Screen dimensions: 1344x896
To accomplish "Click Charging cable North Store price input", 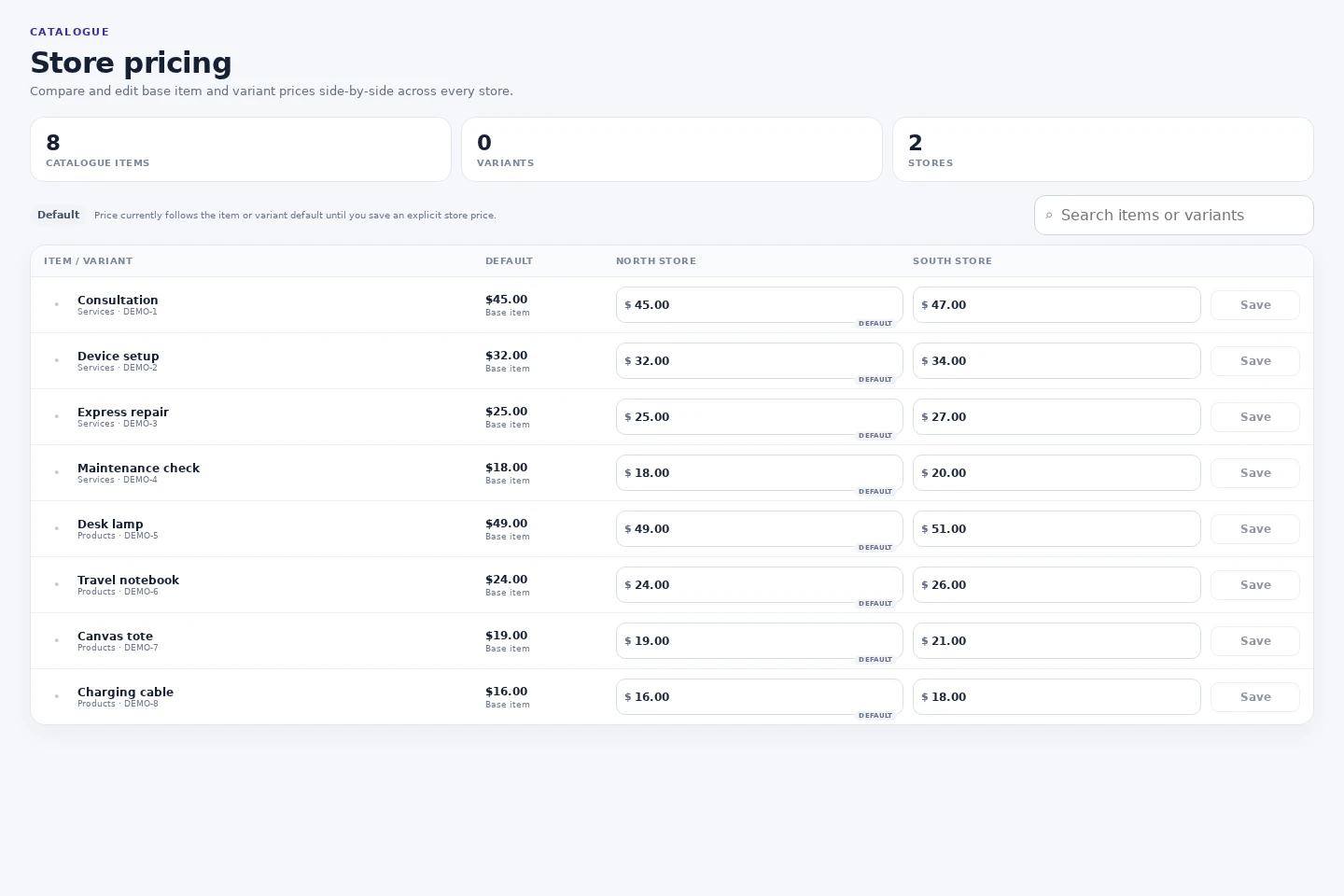I will click(760, 697).
